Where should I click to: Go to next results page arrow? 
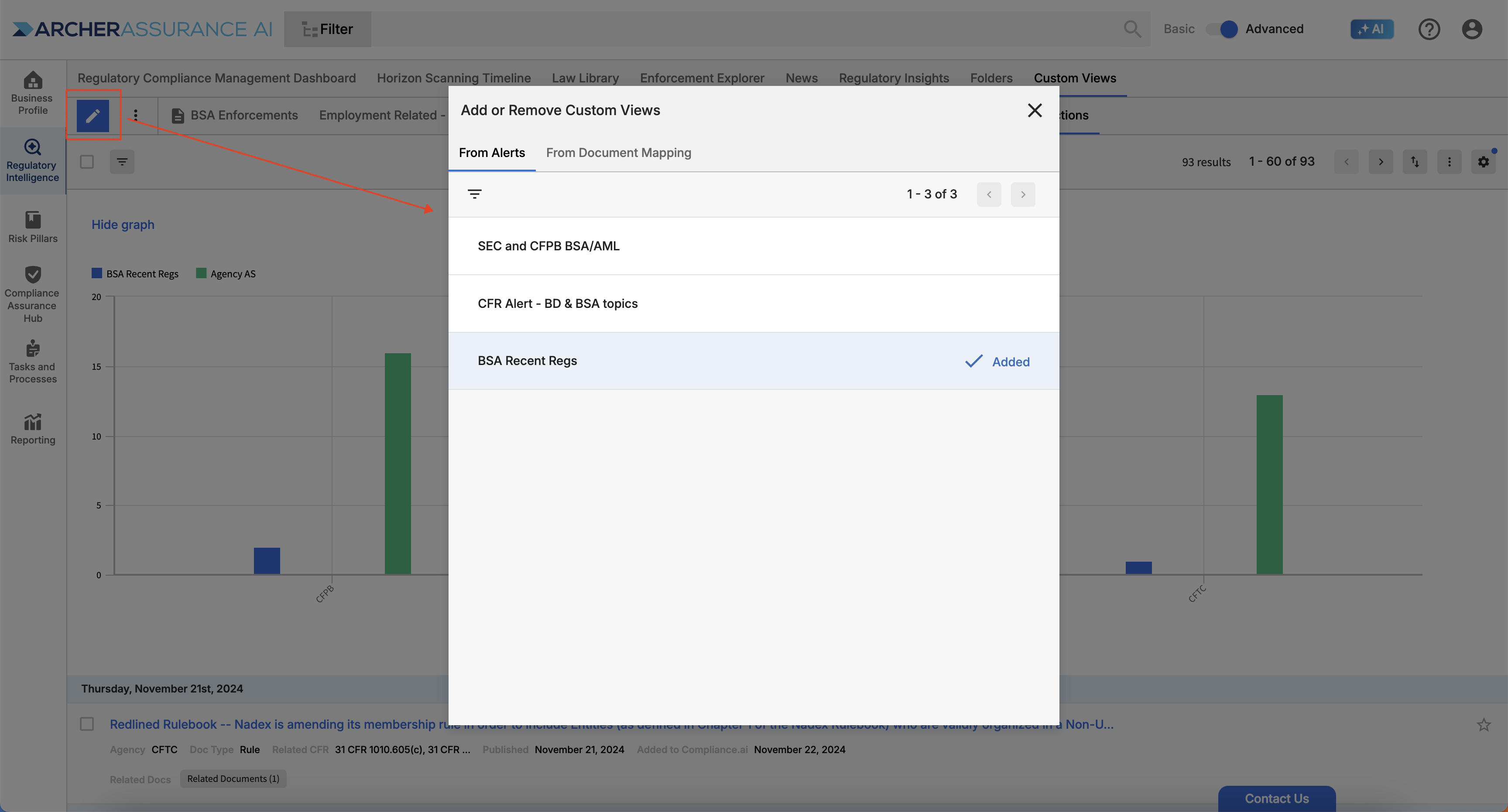click(x=1381, y=161)
